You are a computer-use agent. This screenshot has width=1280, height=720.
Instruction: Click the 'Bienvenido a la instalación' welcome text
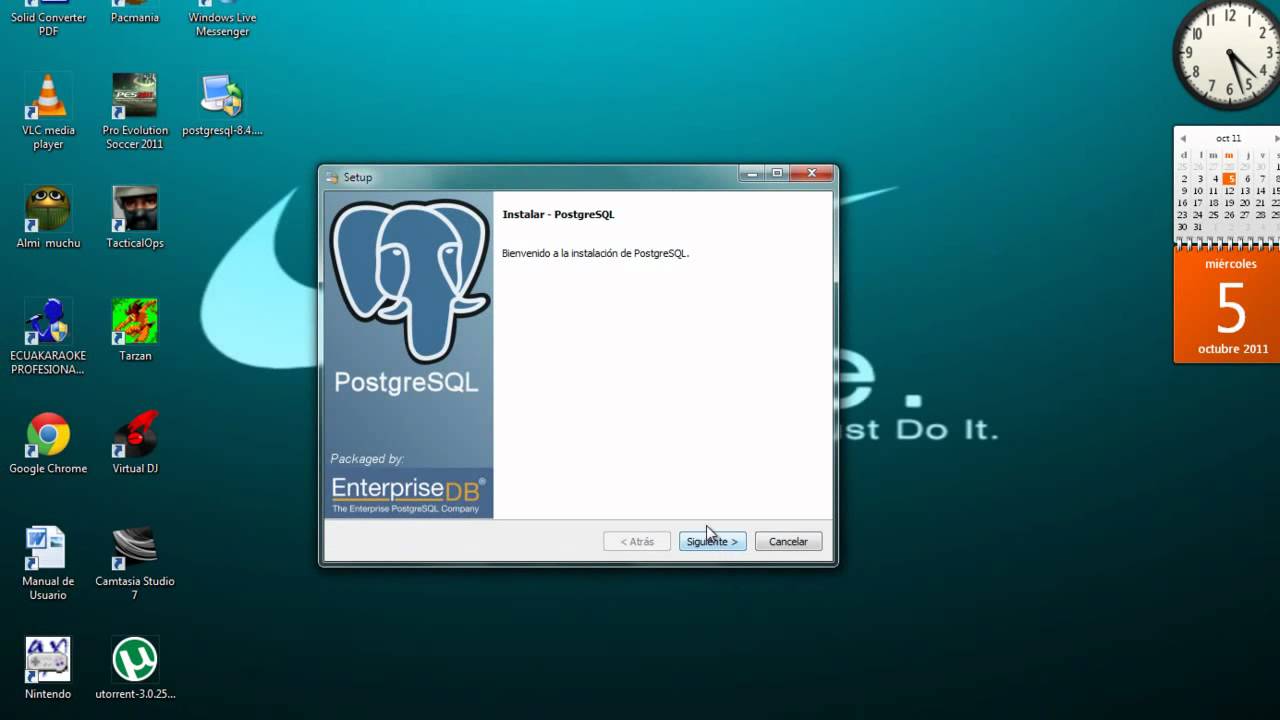(596, 253)
